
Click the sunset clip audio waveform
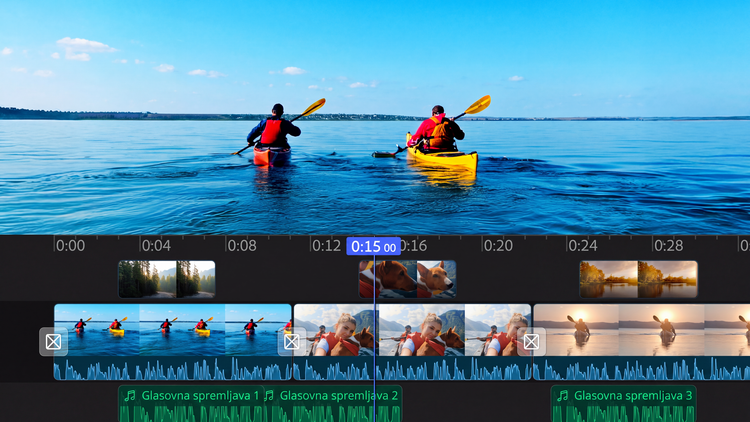[x=641, y=368]
